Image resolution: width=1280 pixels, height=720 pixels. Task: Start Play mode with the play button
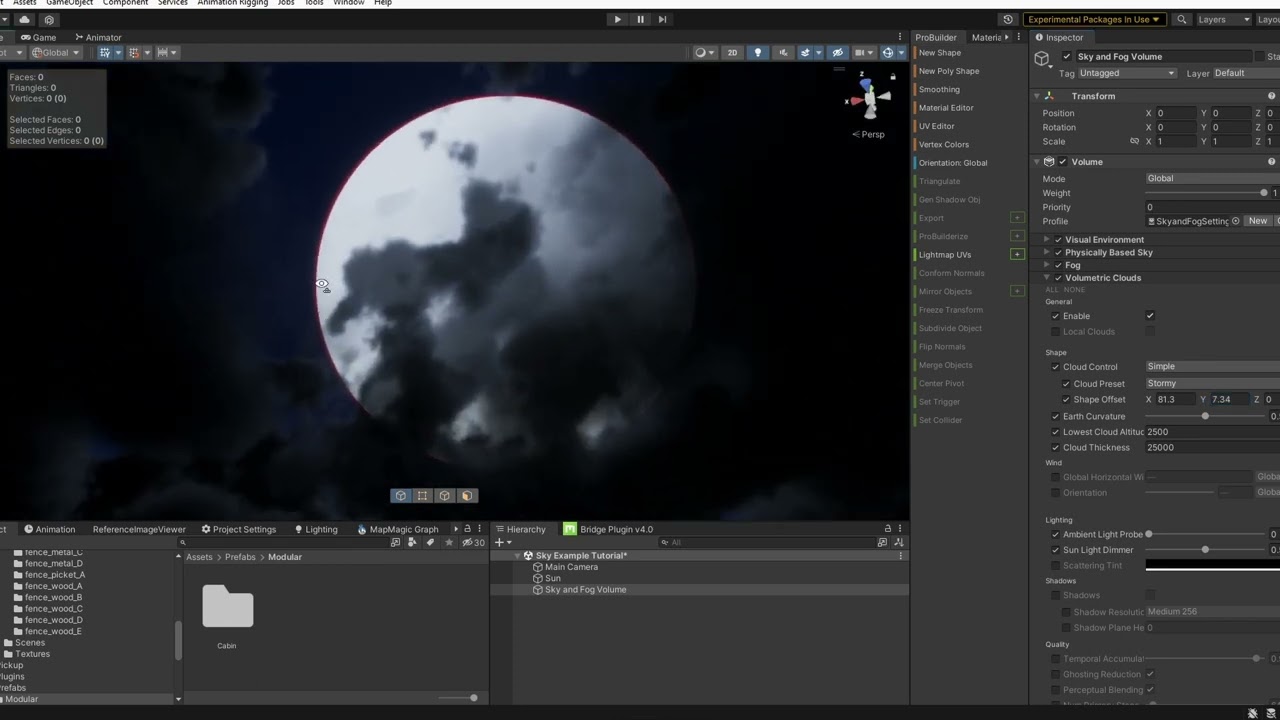point(617,19)
